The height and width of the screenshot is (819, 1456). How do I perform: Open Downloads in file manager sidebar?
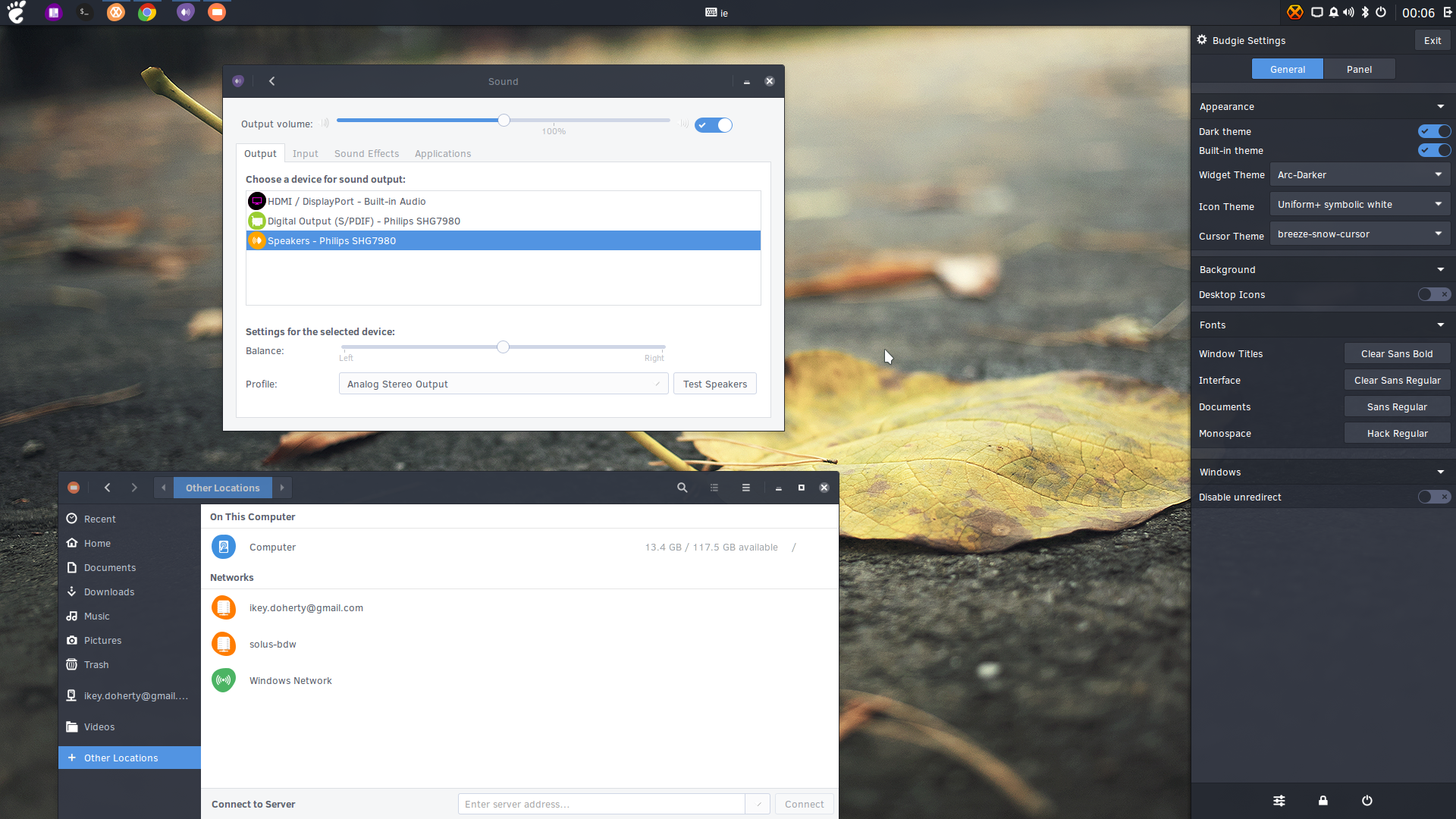coord(130,591)
